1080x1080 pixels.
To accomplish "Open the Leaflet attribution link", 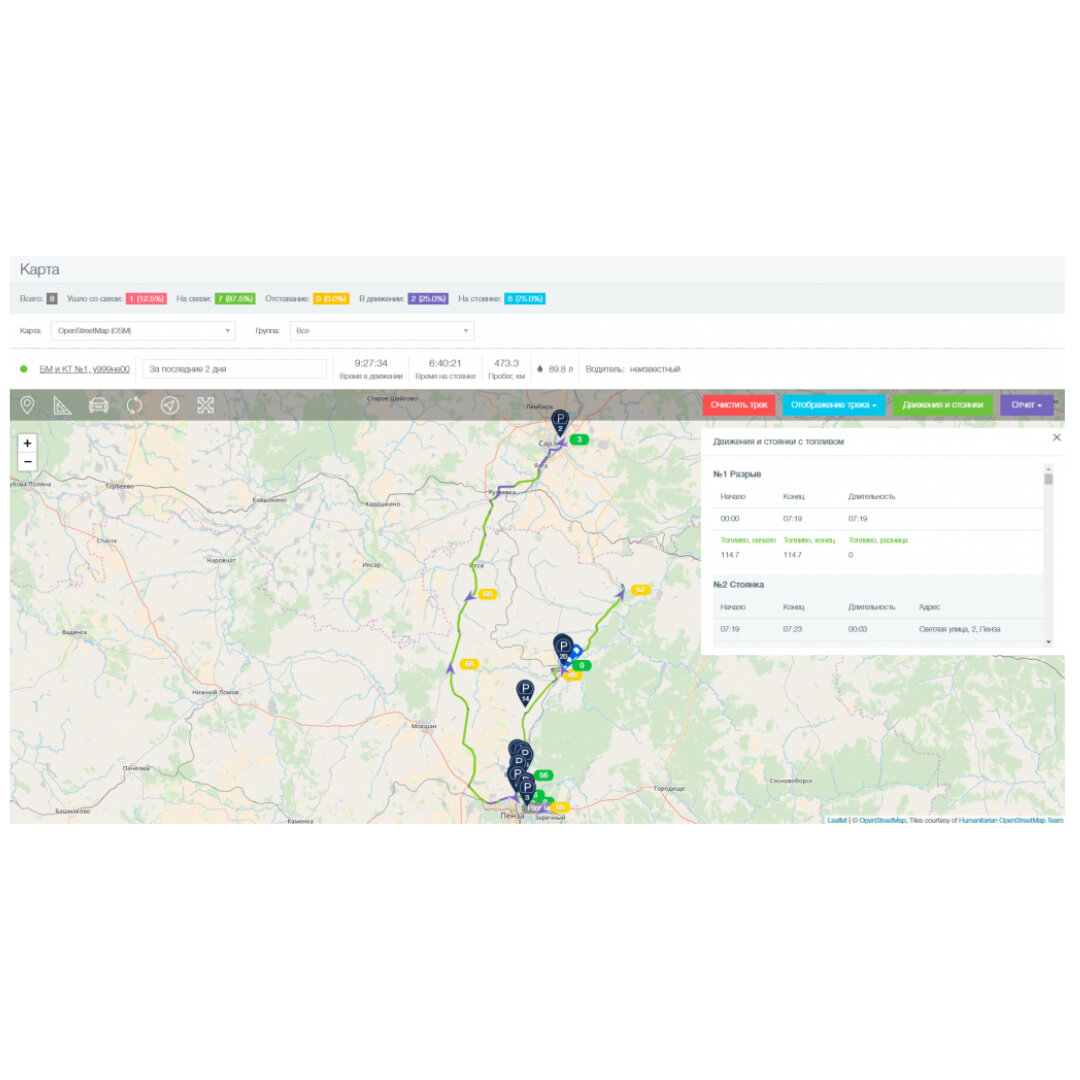I will [x=837, y=820].
